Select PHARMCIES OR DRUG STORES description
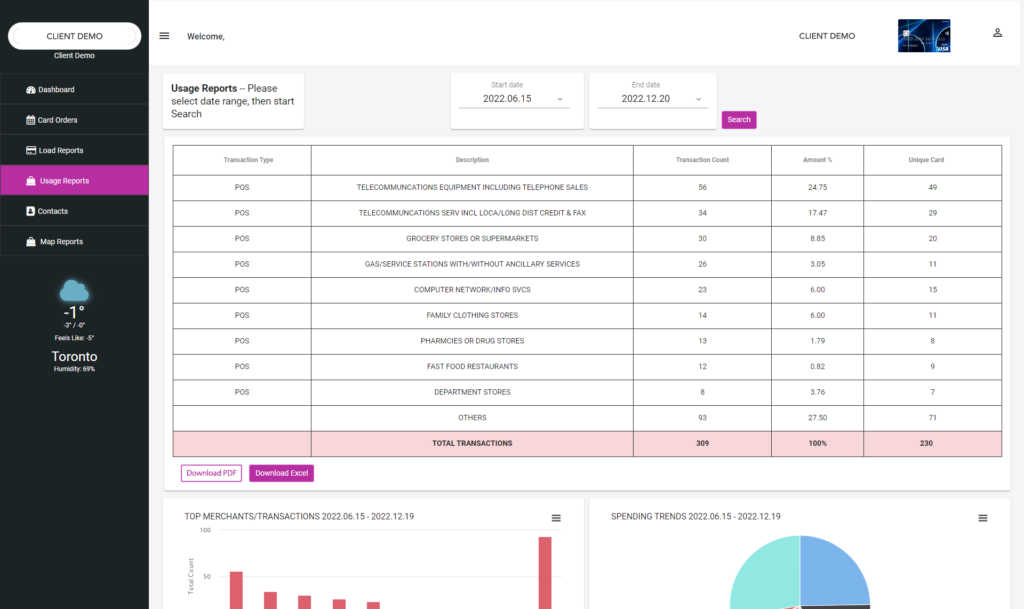Image resolution: width=1024 pixels, height=609 pixels. 472,341
